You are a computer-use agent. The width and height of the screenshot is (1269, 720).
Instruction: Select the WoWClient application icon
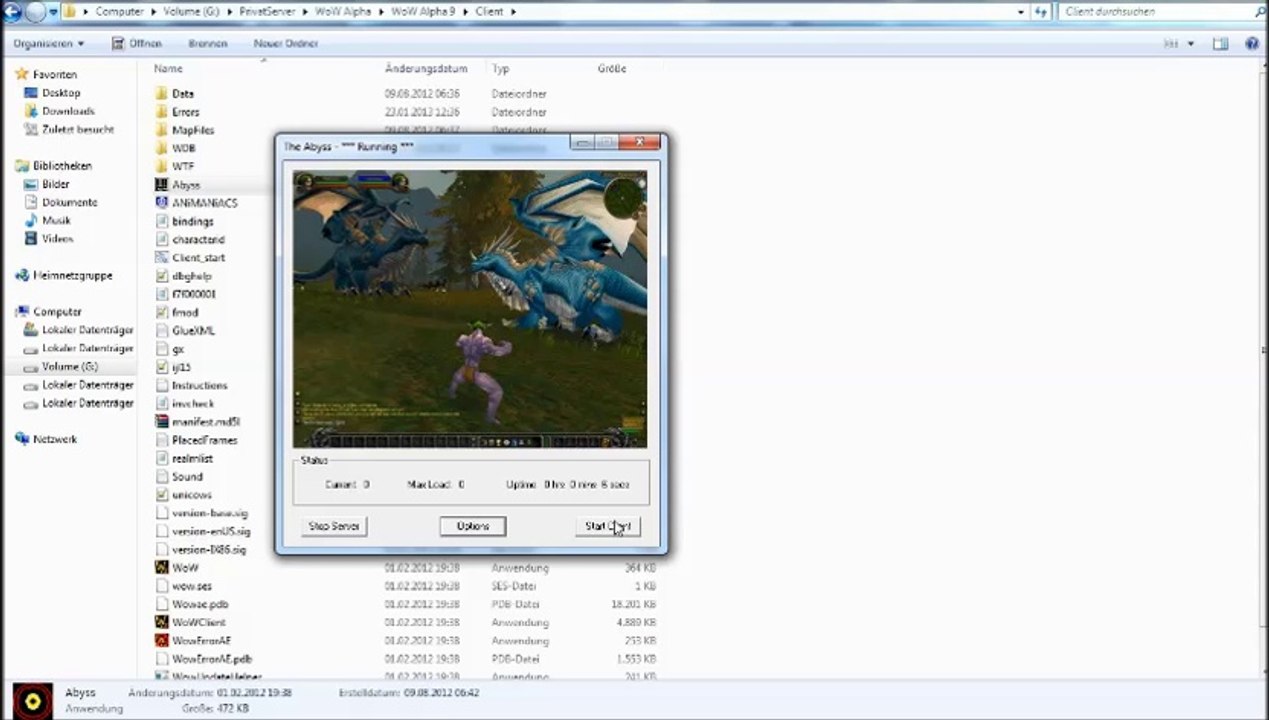click(x=162, y=622)
